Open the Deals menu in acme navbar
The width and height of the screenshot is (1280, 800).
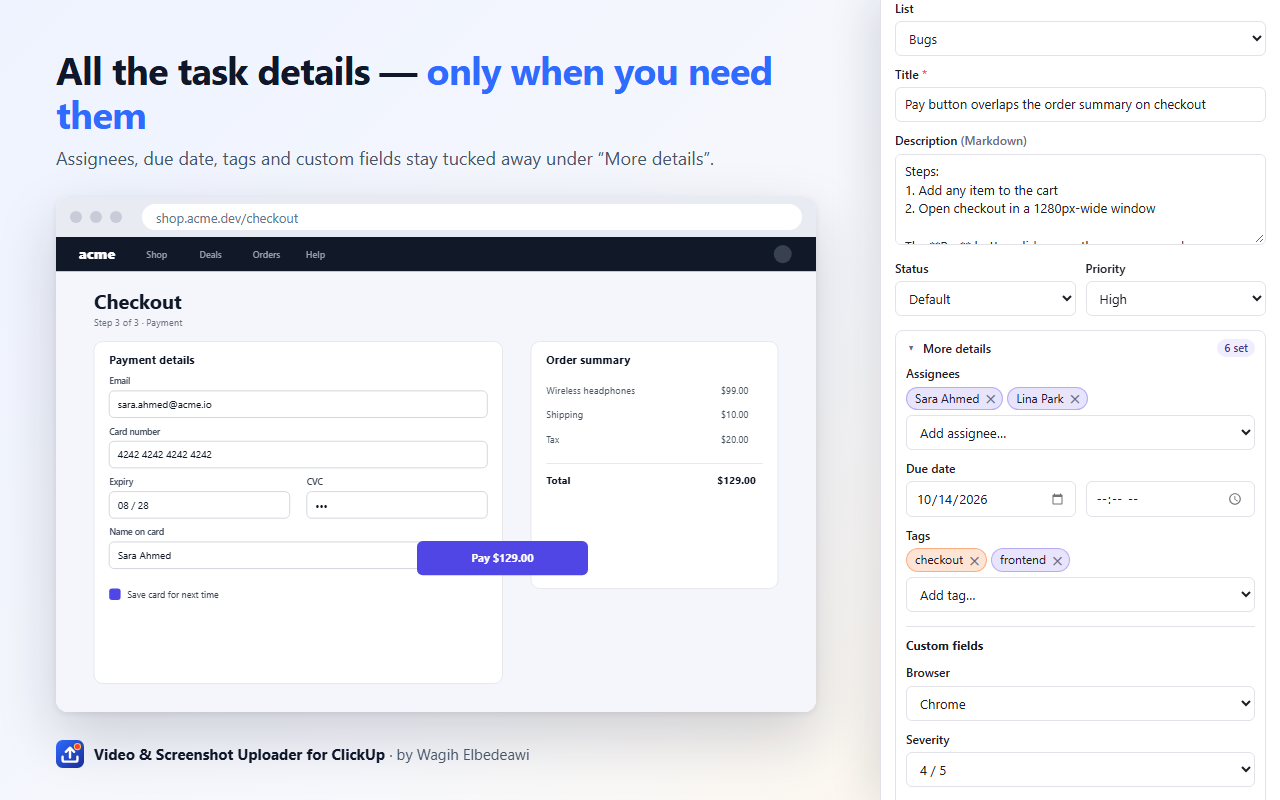(x=210, y=255)
